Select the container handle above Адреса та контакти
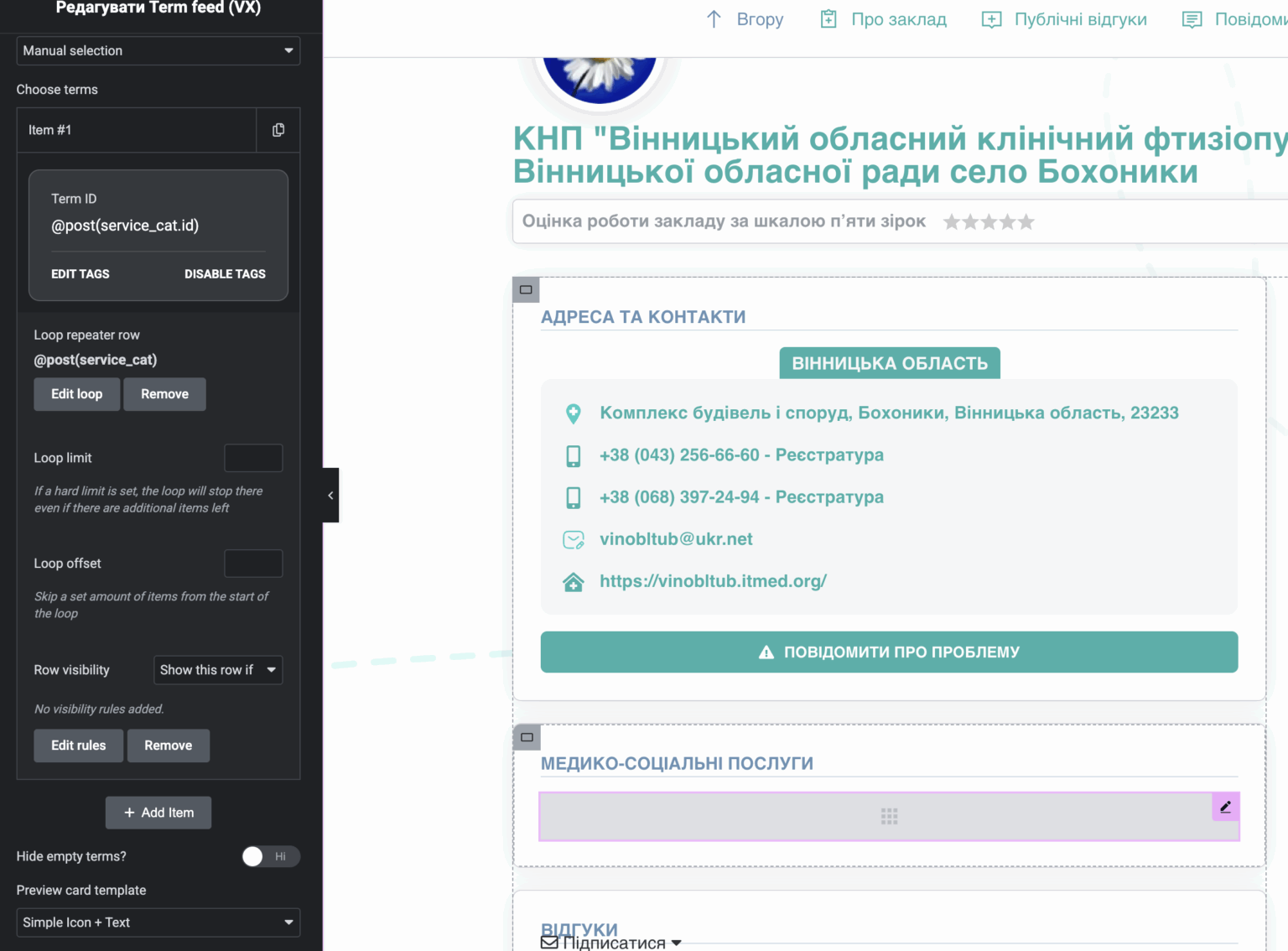This screenshot has width=1288, height=951. click(x=526, y=290)
